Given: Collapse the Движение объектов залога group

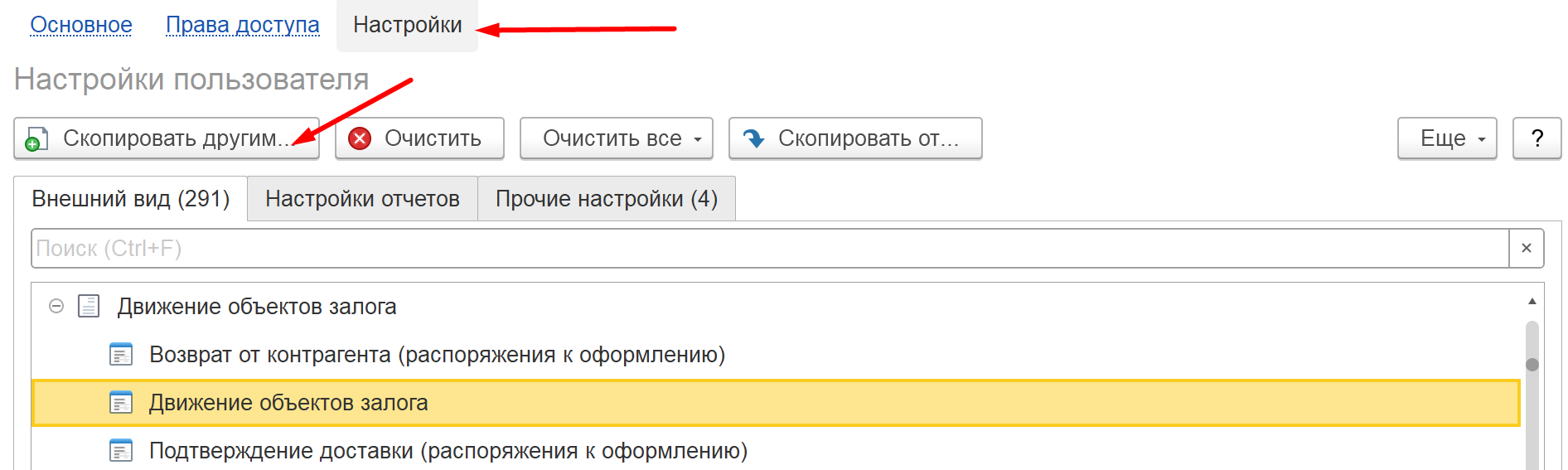Looking at the screenshot, I should pyautogui.click(x=56, y=307).
